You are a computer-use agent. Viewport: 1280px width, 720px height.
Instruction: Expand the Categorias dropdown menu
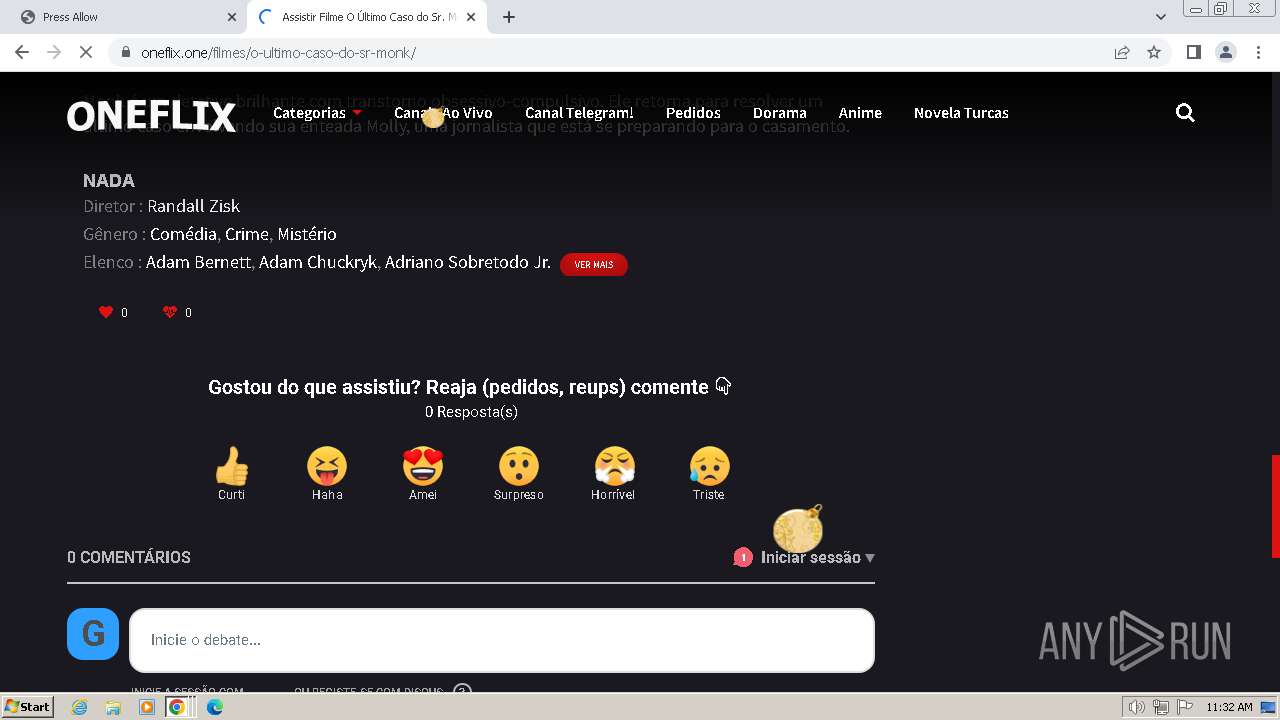pos(317,113)
